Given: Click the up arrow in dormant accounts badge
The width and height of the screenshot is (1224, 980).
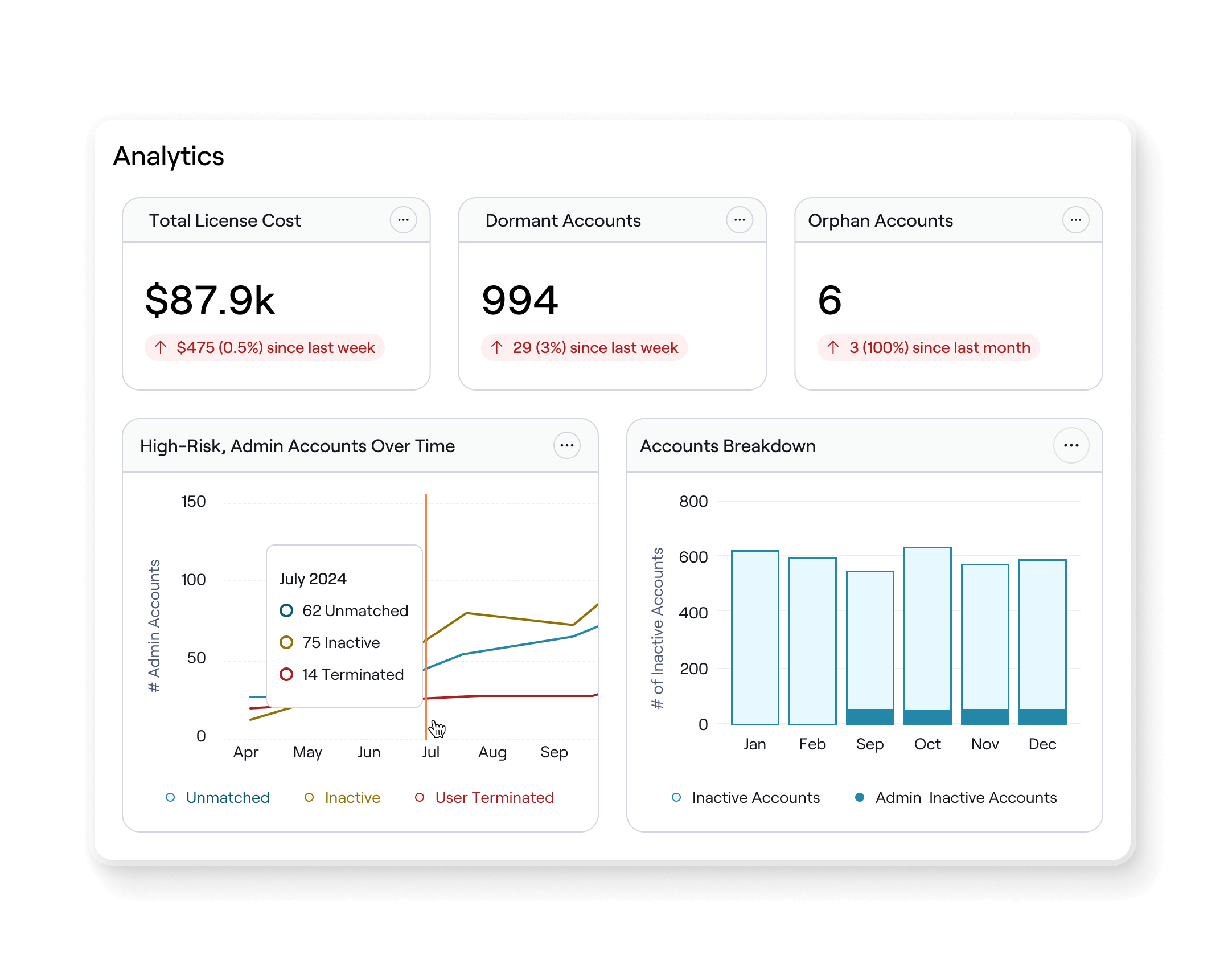Looking at the screenshot, I should click(496, 347).
